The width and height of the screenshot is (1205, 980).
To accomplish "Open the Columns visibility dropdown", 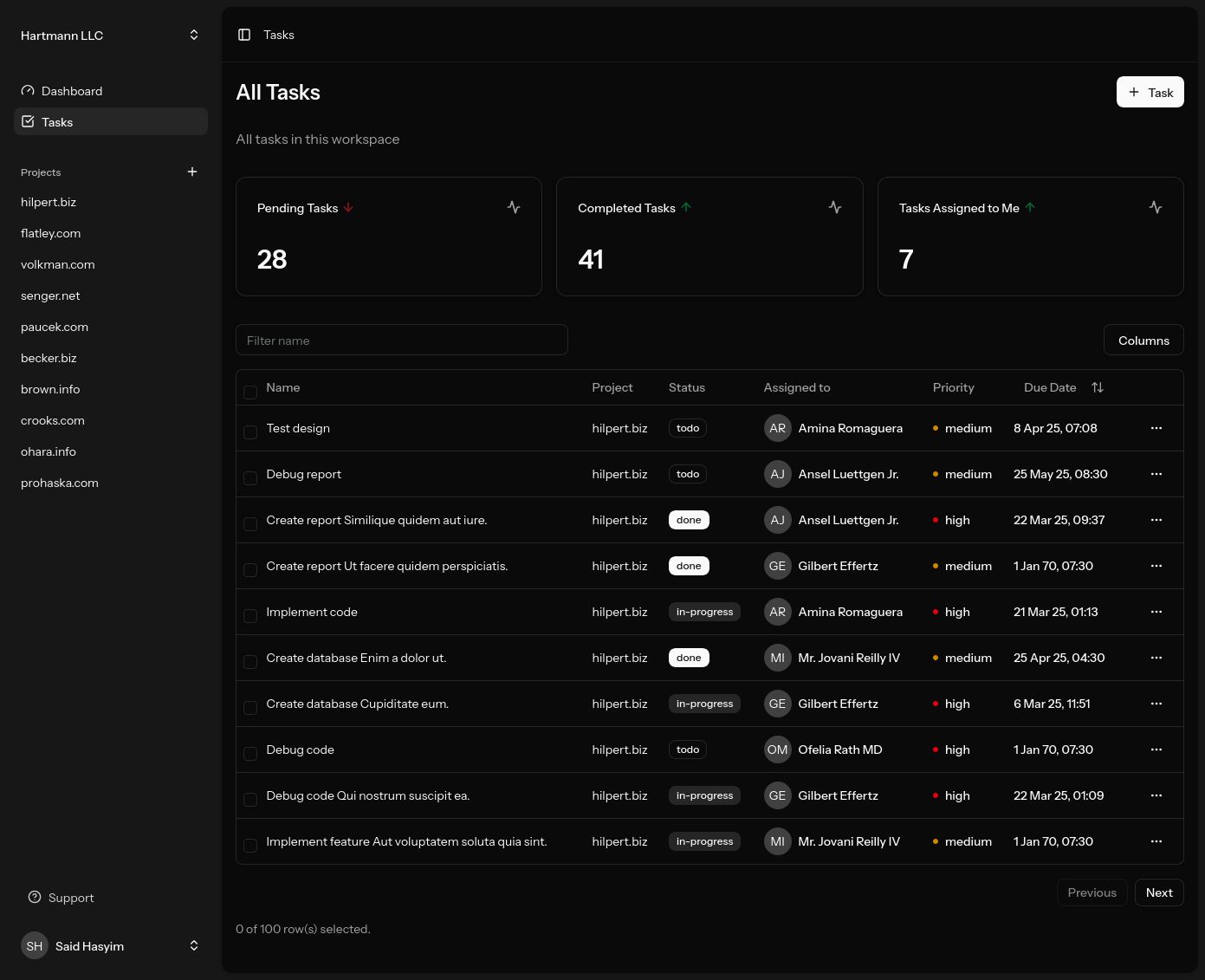I will (x=1143, y=341).
